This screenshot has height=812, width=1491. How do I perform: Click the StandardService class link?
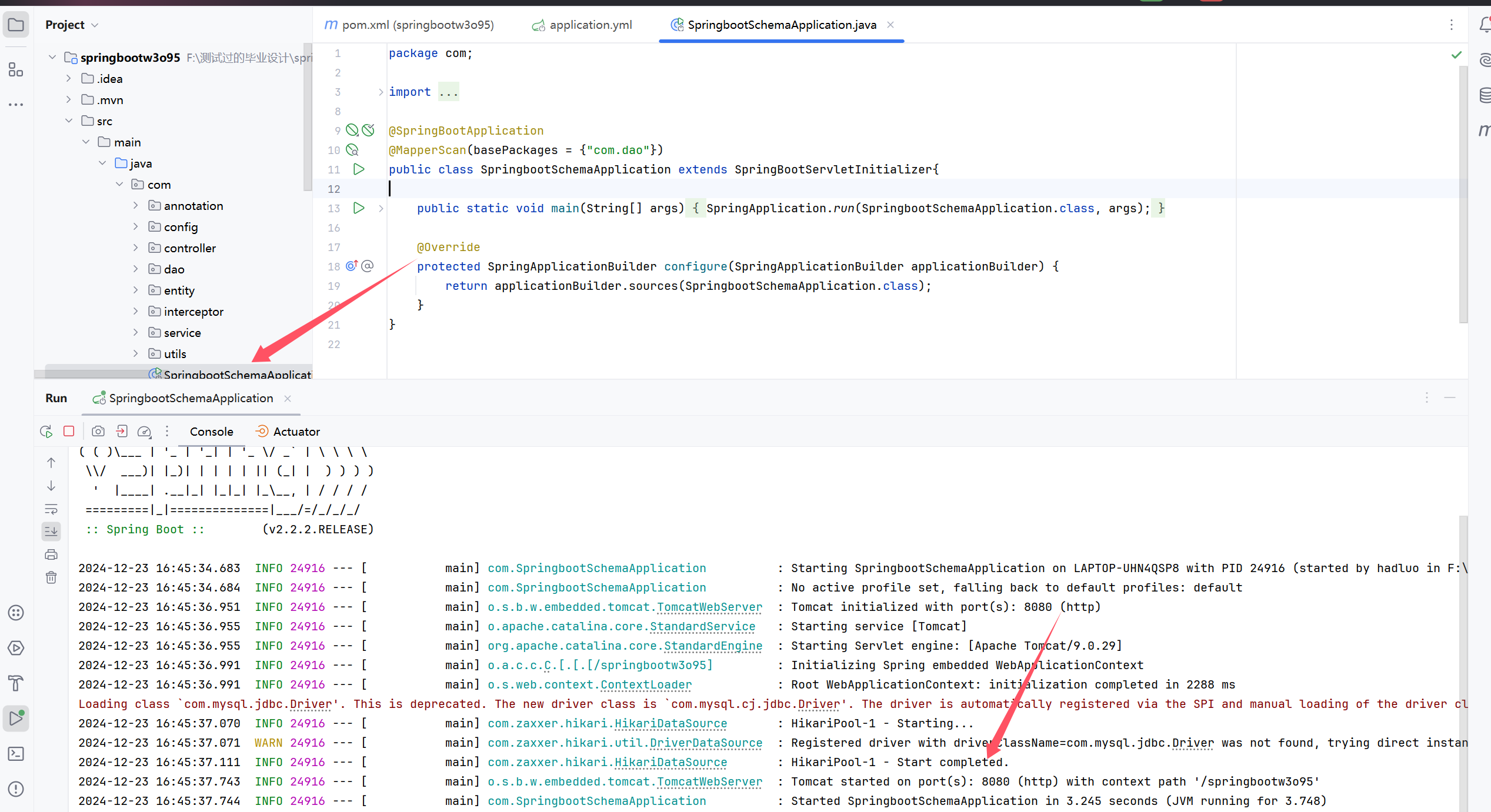pos(703,626)
